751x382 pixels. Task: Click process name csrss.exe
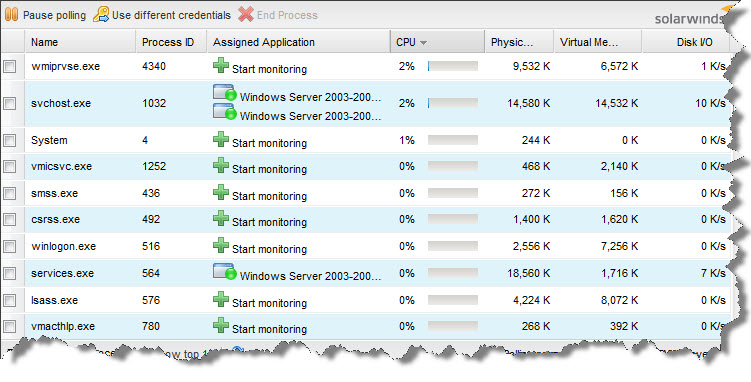click(56, 219)
